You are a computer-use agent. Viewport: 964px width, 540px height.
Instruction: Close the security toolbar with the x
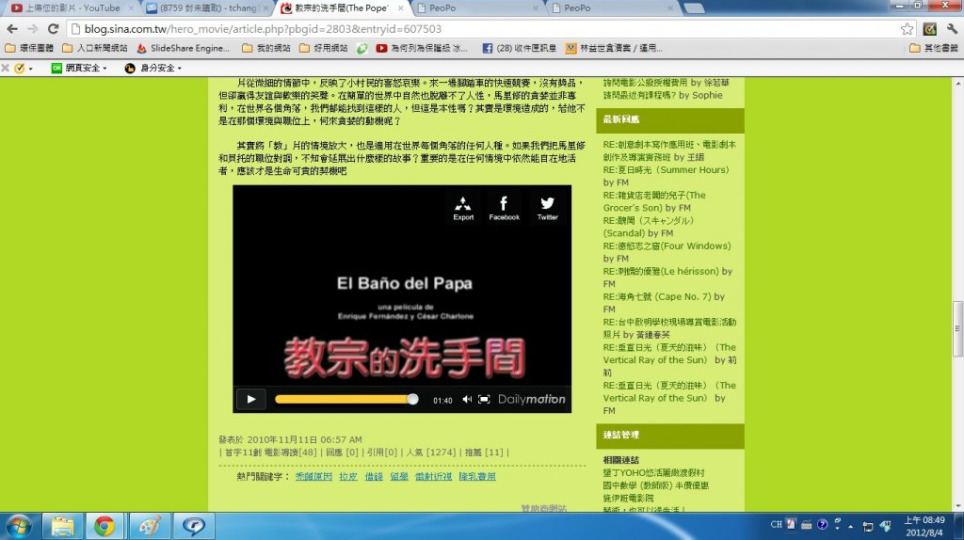pos(5,68)
